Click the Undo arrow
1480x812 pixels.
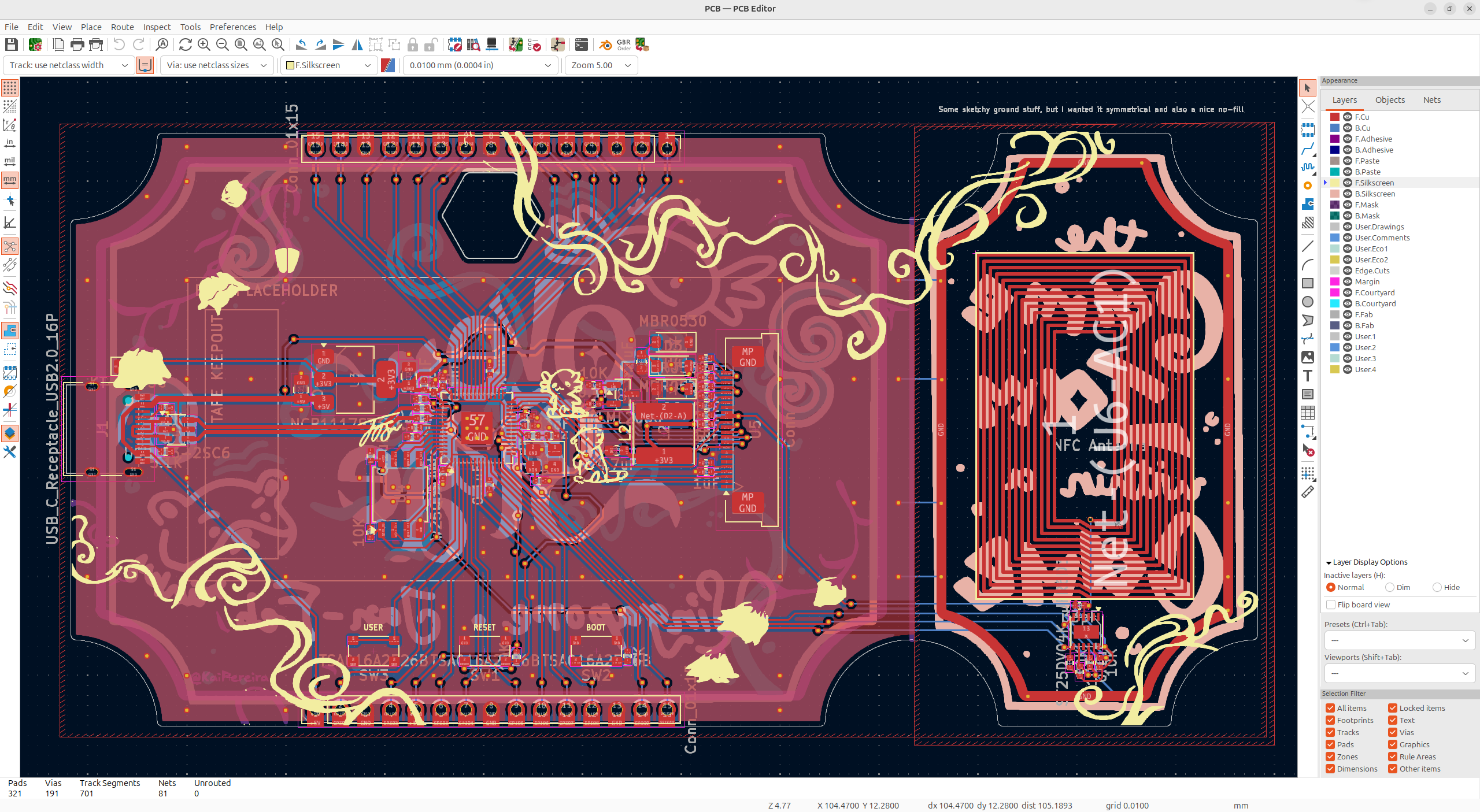click(x=119, y=45)
